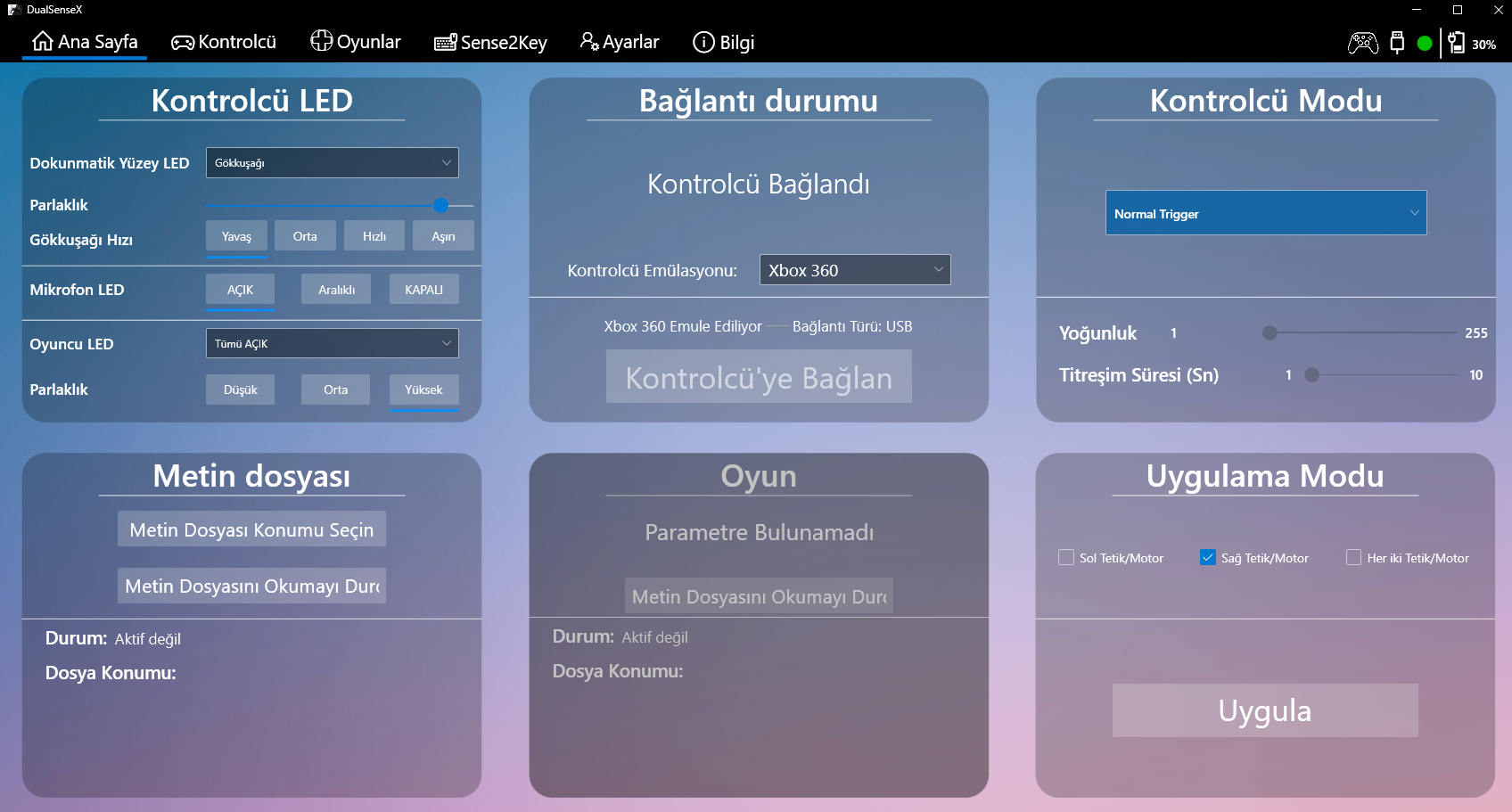This screenshot has height=812, width=1512.
Task: Click the Yoğunluk slider
Action: tap(1360, 332)
